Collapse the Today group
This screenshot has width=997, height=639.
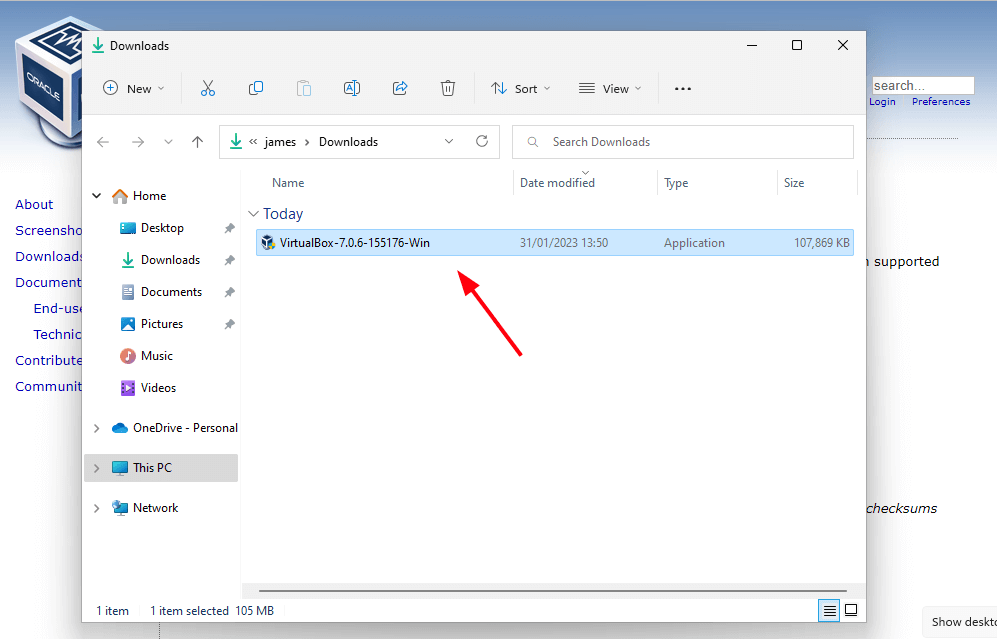[253, 214]
